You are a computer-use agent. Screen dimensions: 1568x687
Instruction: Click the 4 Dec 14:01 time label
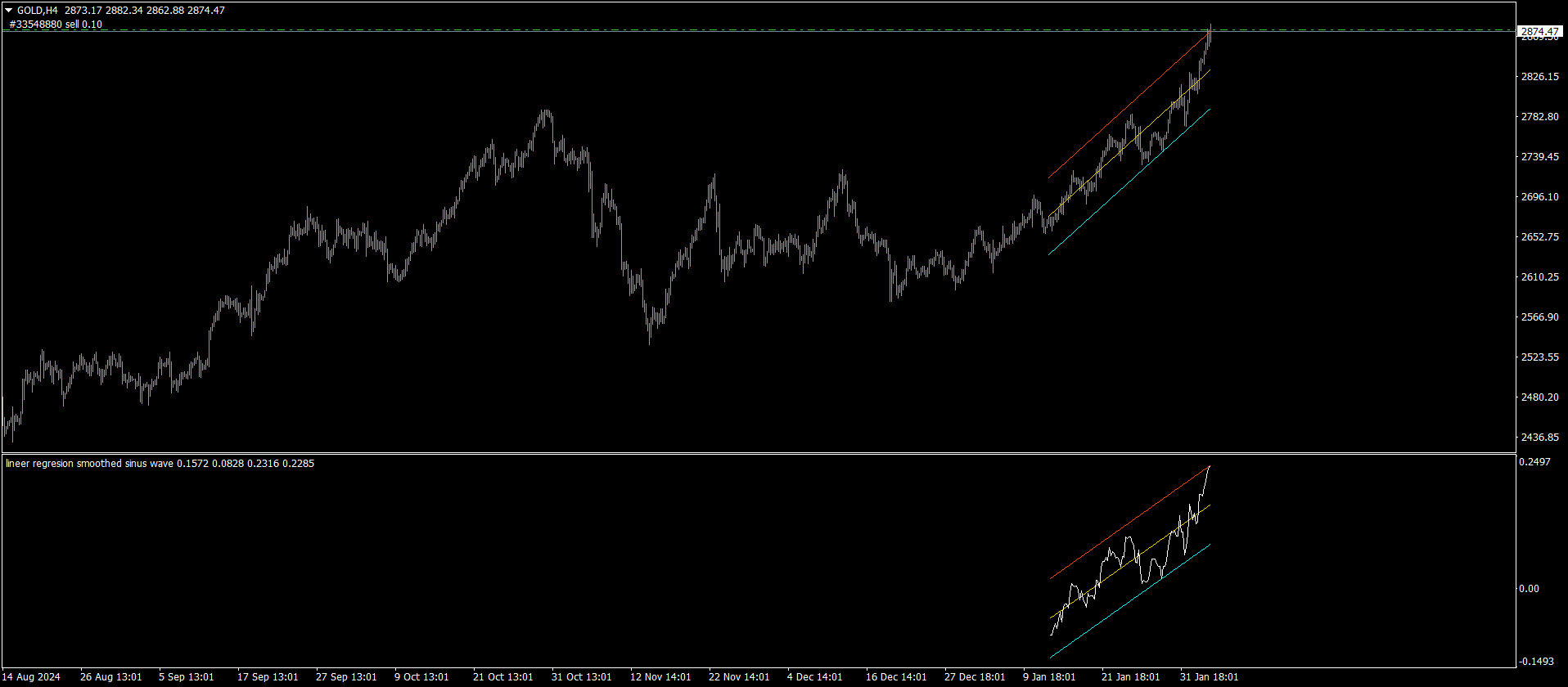tap(815, 677)
